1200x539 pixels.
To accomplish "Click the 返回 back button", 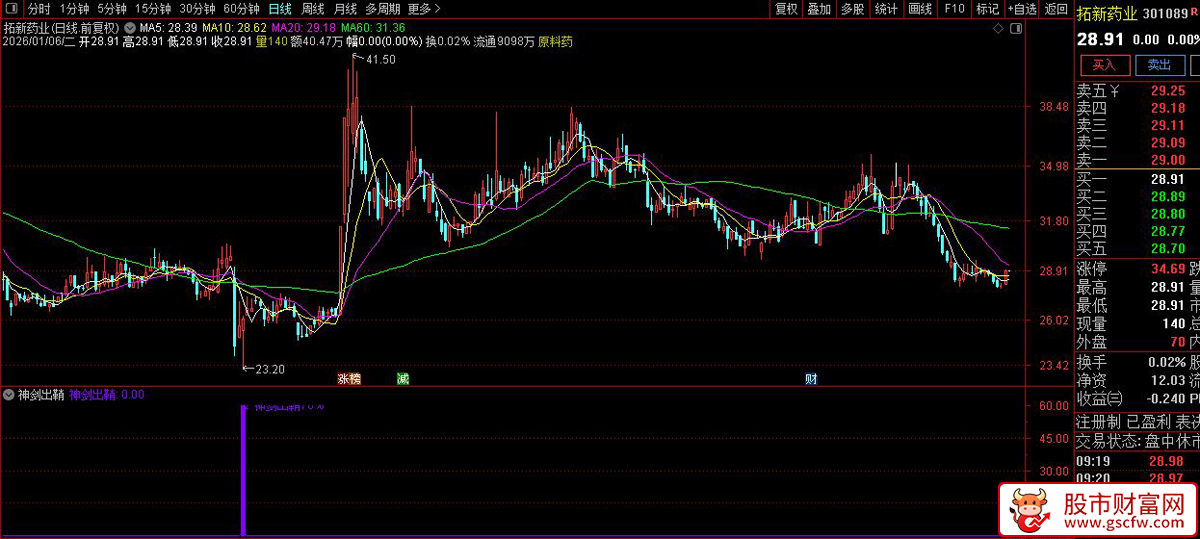I will [x=1056, y=9].
